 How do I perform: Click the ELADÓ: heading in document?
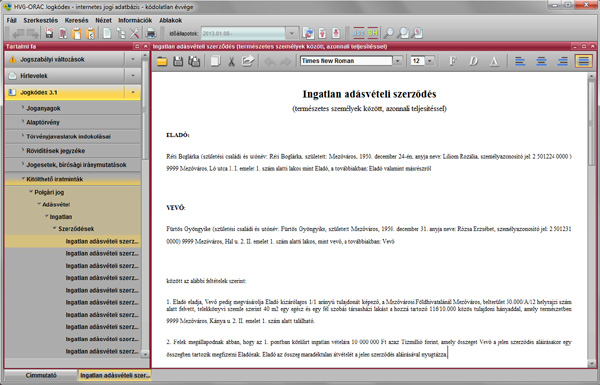(x=178, y=135)
